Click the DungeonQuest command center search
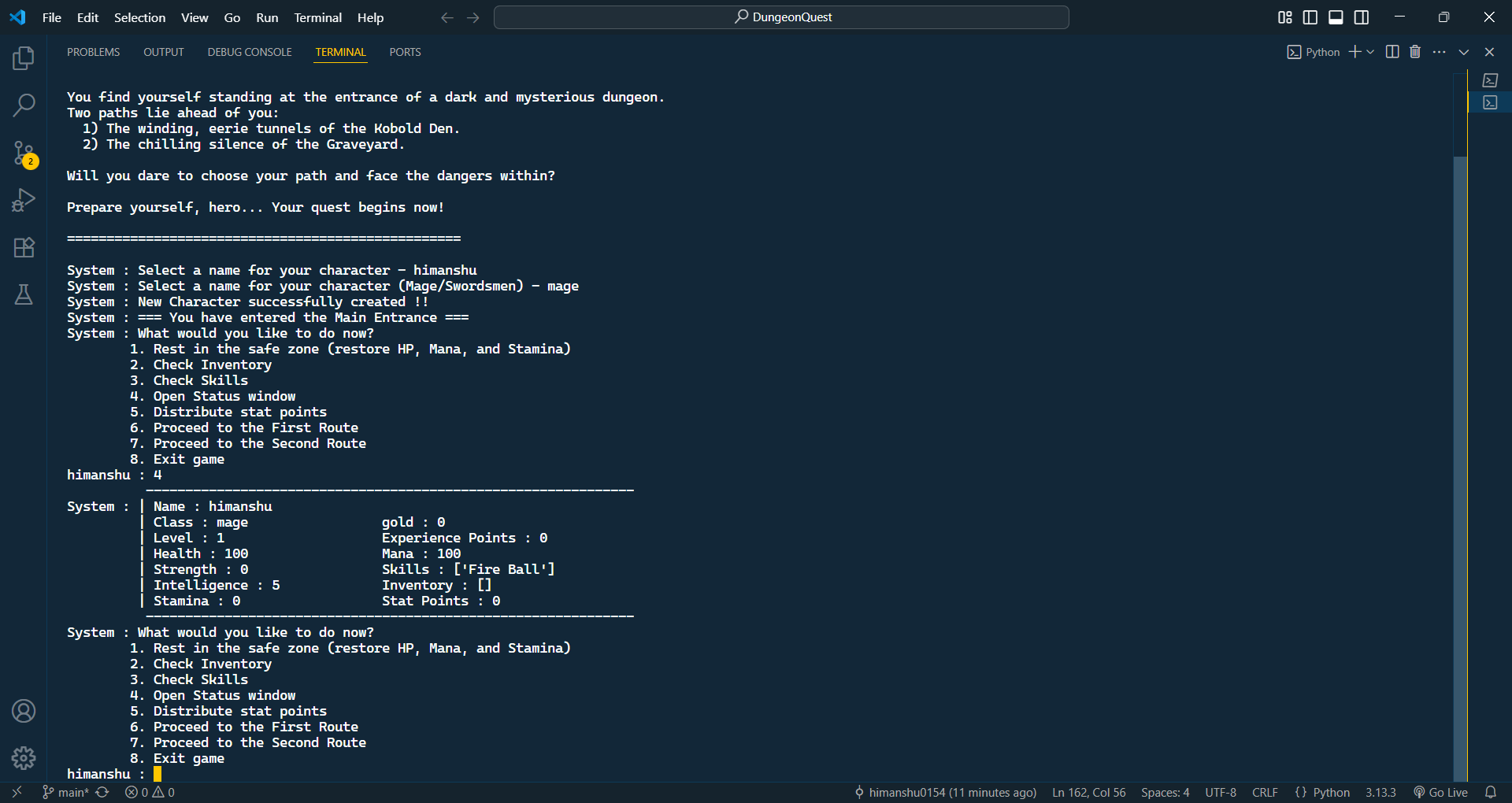Screen dimensions: 1512x803 781,17
